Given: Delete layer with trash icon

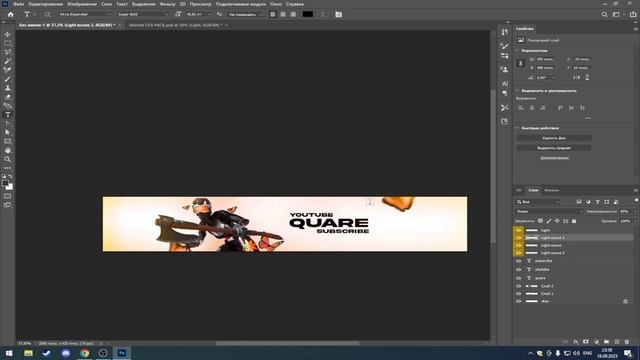Looking at the screenshot, I should [x=627, y=342].
